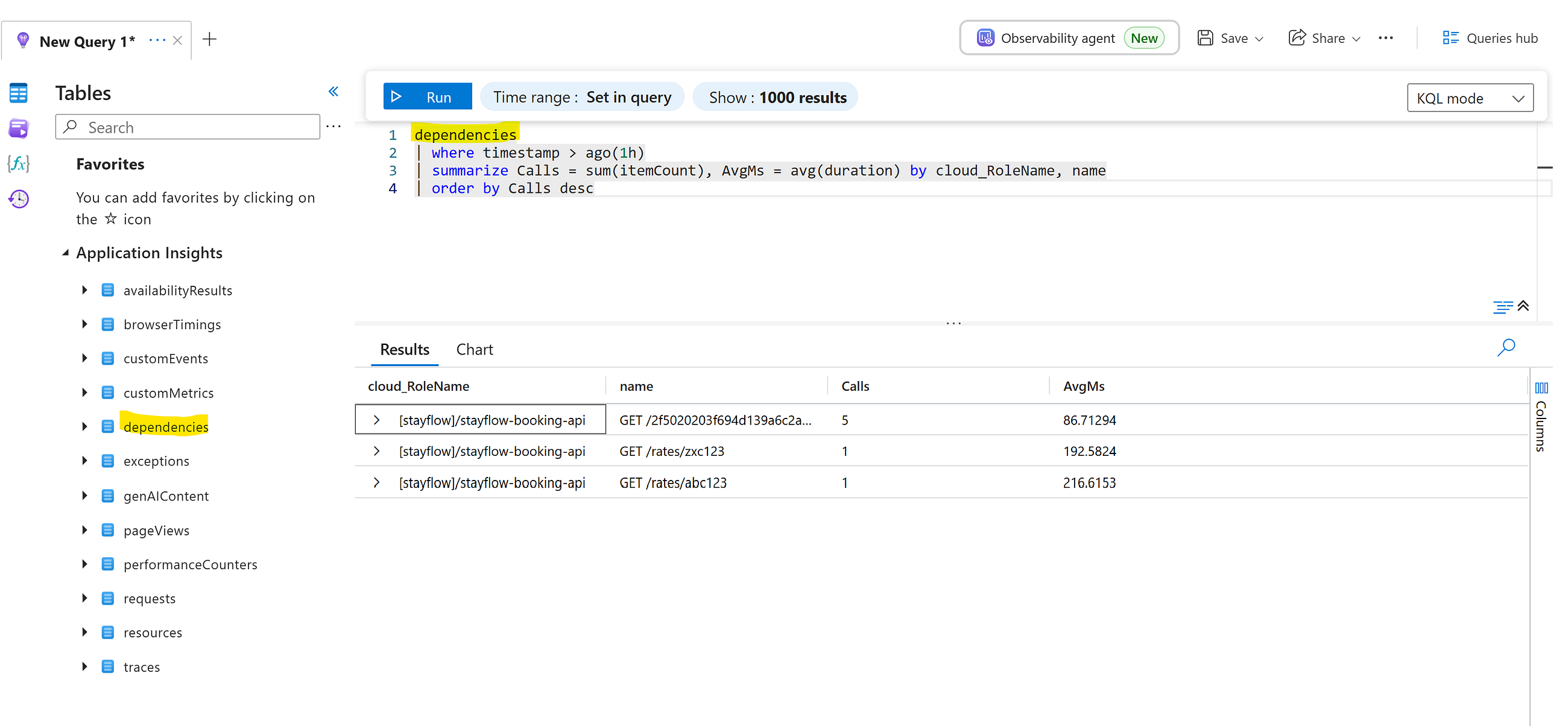Click the customMetrics table icon
The width and height of the screenshot is (1568, 726).
[108, 393]
